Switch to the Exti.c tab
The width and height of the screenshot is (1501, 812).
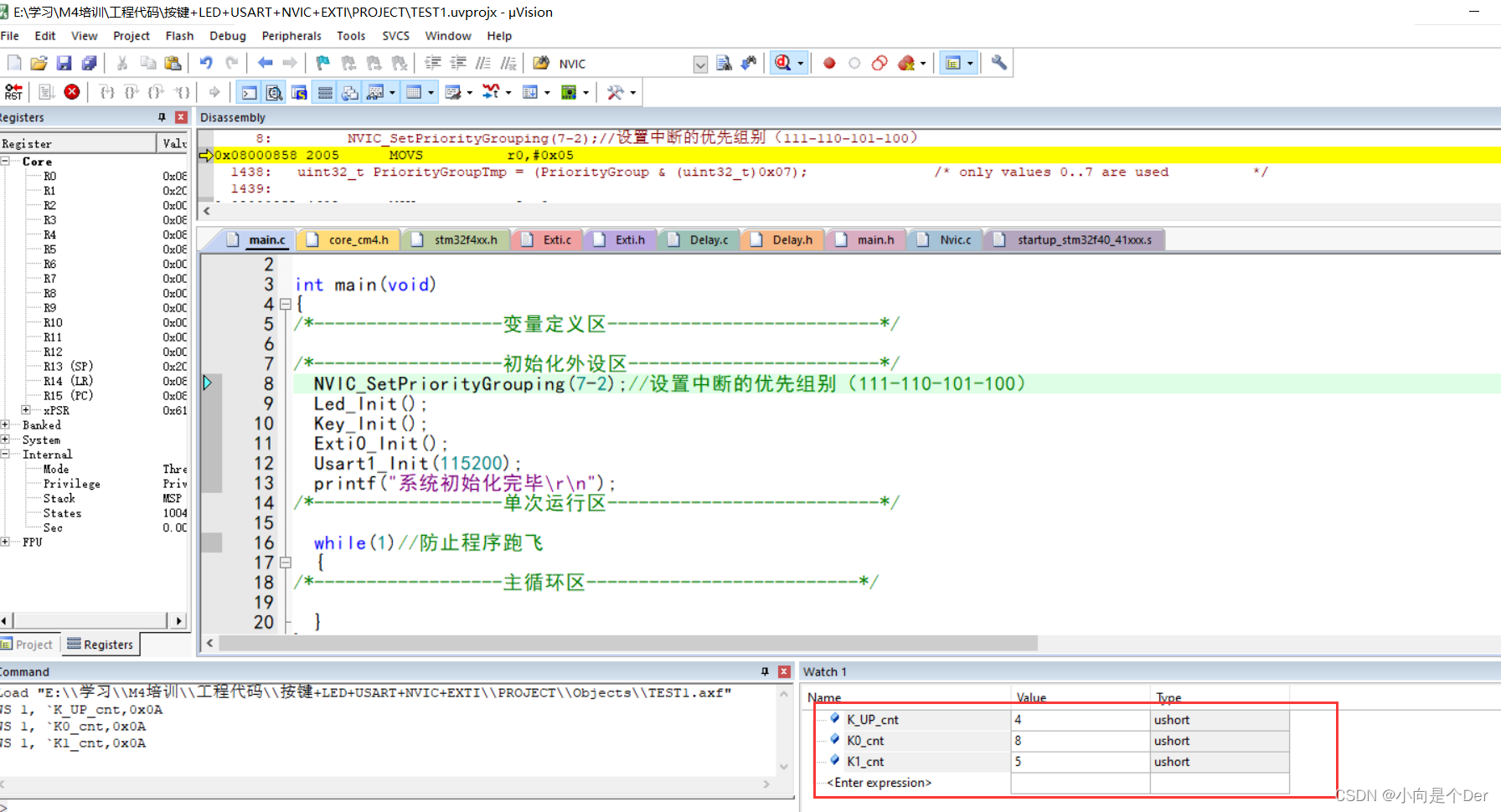point(548,239)
